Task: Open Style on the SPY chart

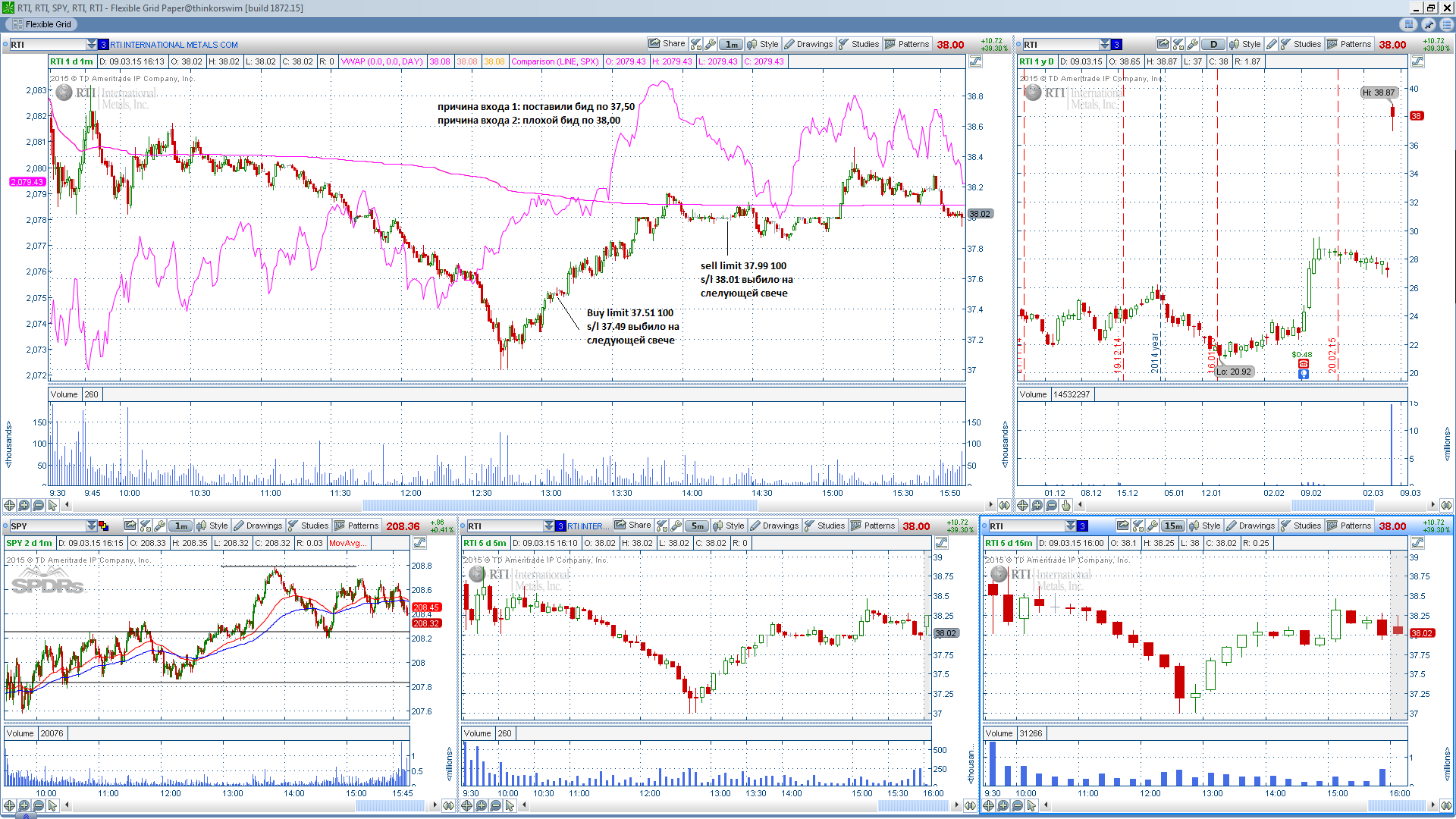Action: [212, 526]
